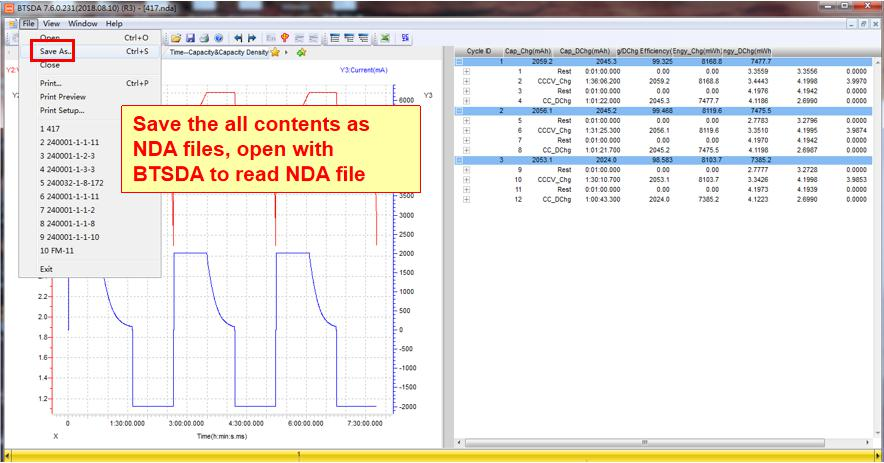Open small arrow dropdown after yellow star
884x463 pixels.
pos(286,52)
